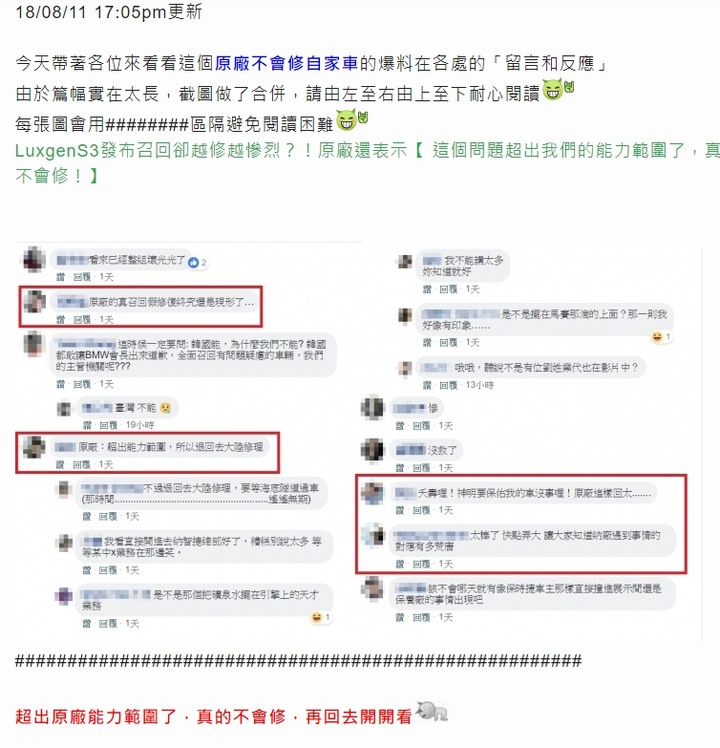Click 回覆 under the 臺灣不能 reply
Screen dimensions: 720x748
tap(108, 425)
